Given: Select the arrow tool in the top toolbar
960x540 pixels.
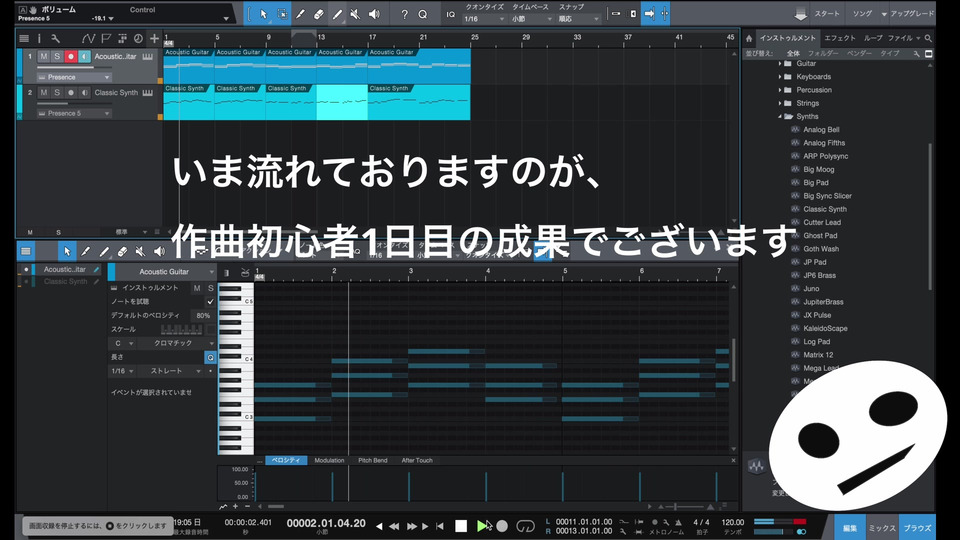Looking at the screenshot, I should click(x=263, y=14).
